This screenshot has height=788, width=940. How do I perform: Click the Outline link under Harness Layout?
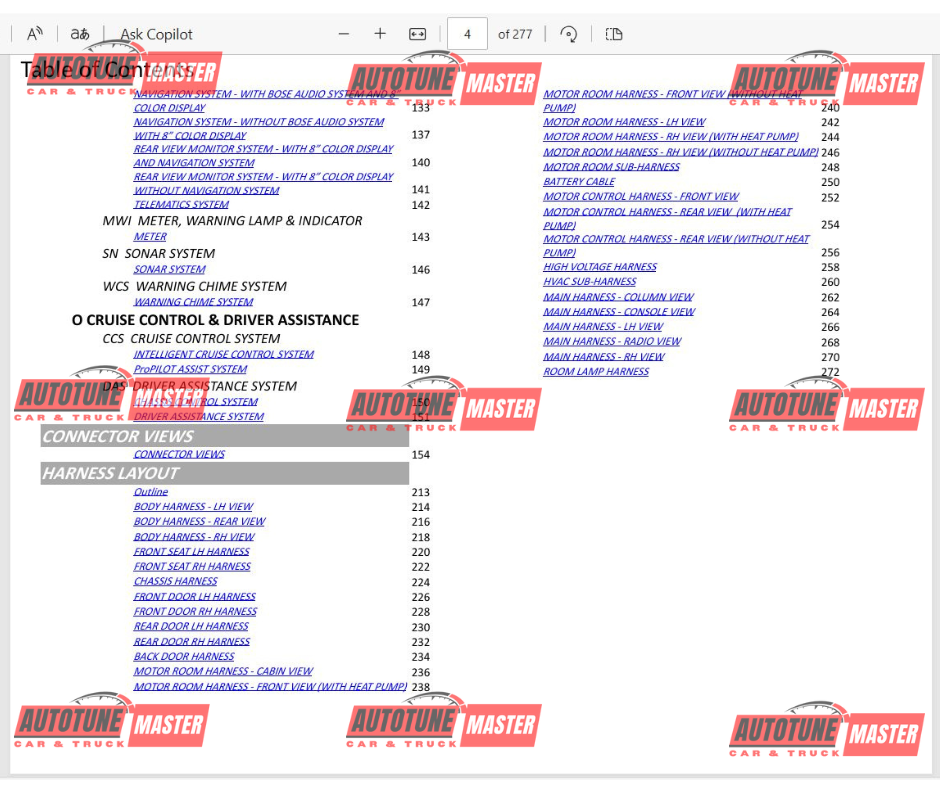[151, 492]
